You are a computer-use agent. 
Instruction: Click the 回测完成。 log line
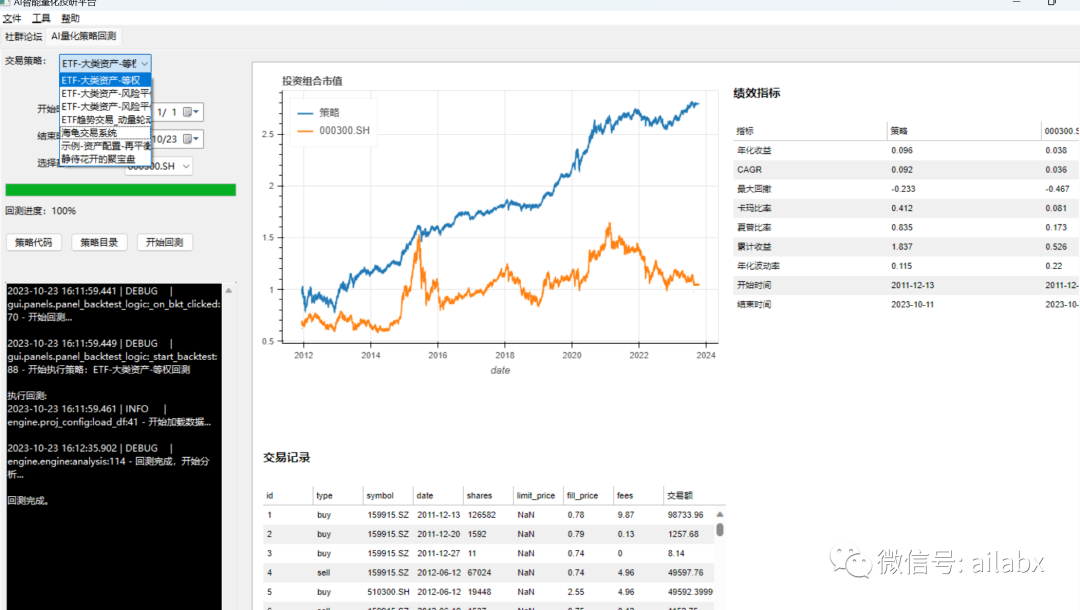click(29, 501)
